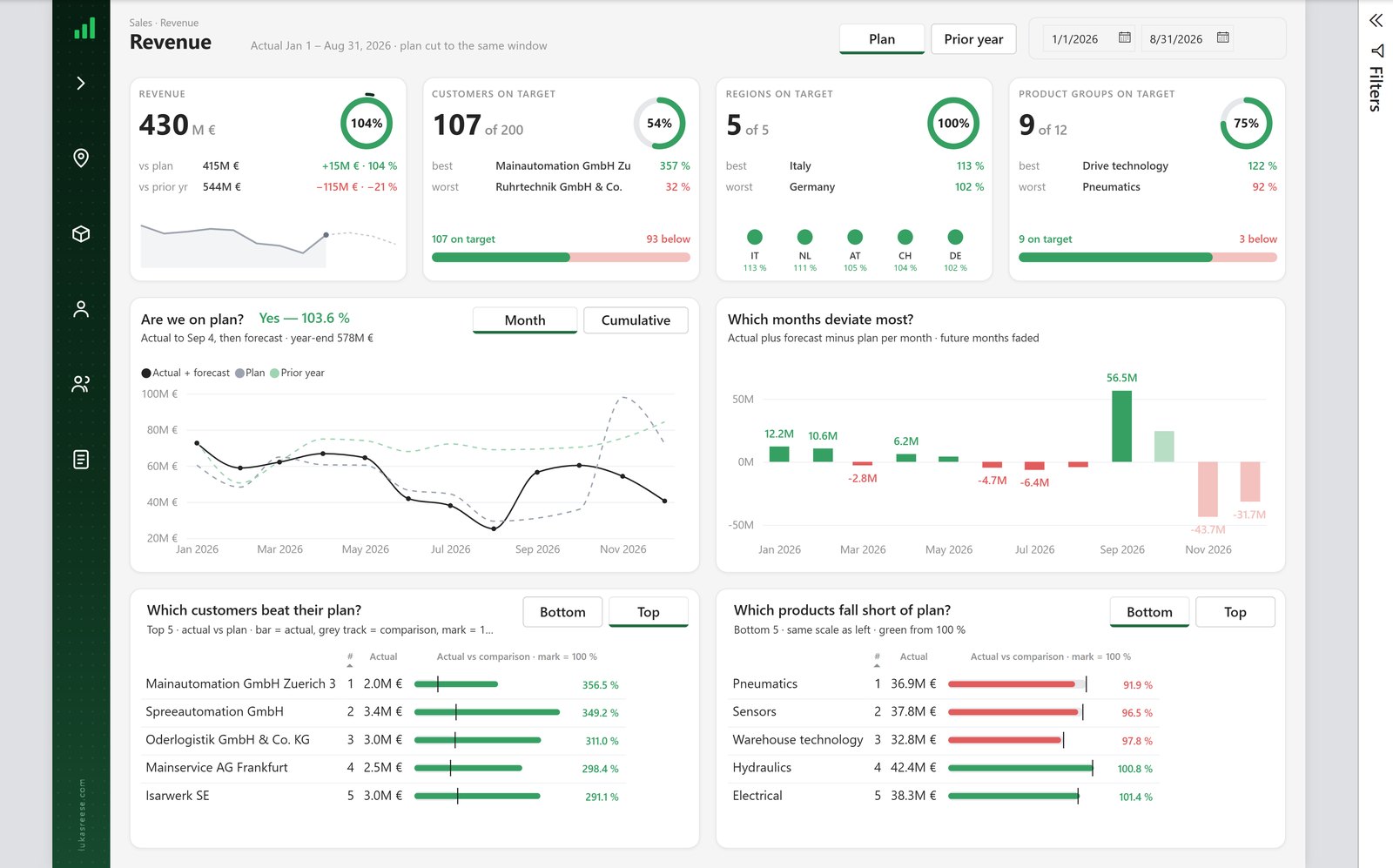Edit the 8/31/2026 end date field
This screenshot has width=1393, height=868.
pyautogui.click(x=1175, y=39)
